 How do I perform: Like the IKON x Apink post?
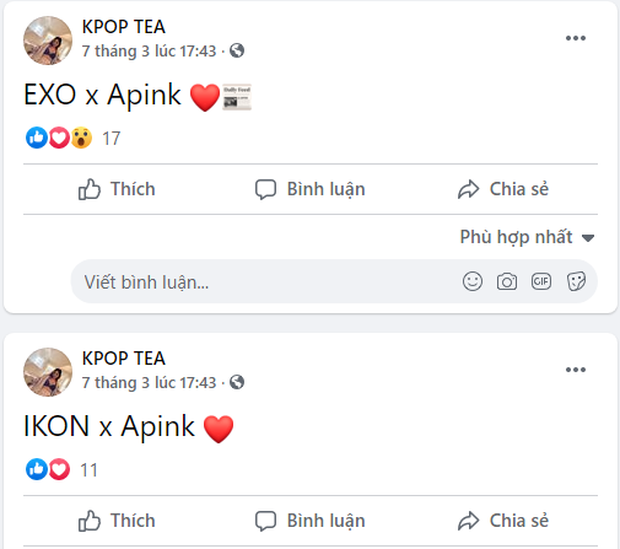[117, 521]
